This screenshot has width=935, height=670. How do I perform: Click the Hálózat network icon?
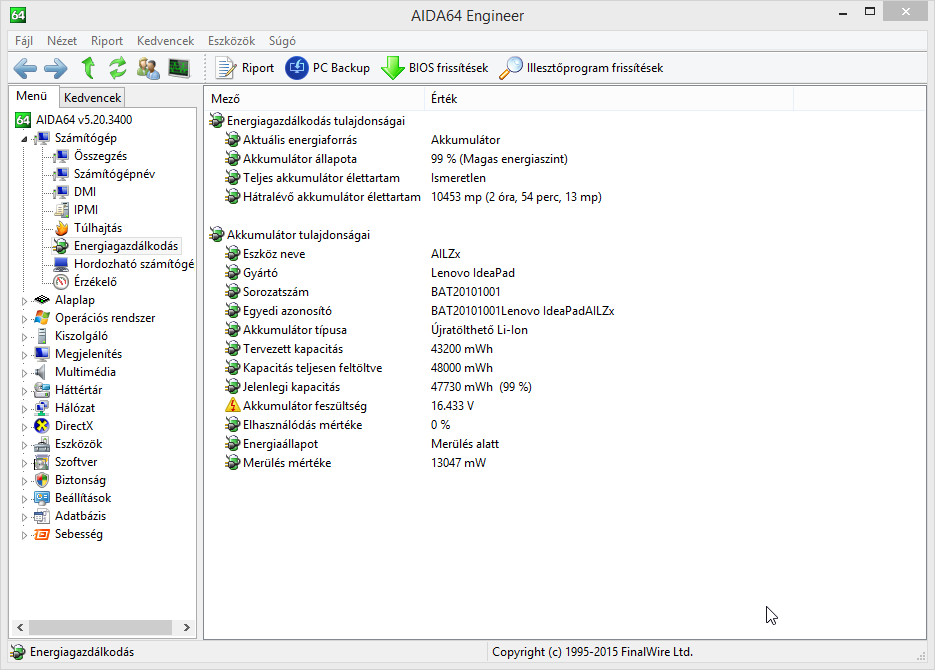point(42,408)
